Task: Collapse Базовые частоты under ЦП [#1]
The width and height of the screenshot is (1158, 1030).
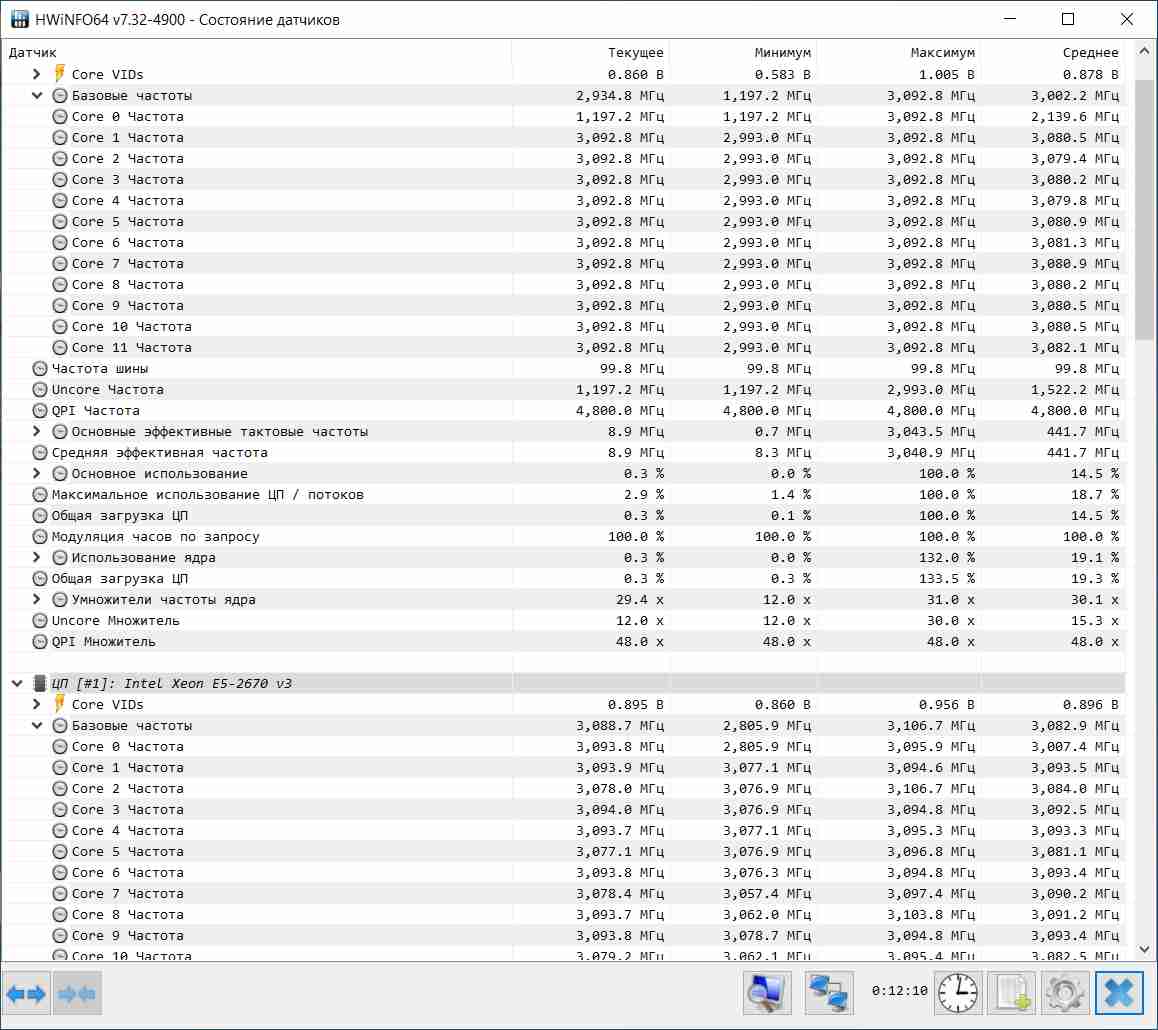Action: (37, 726)
